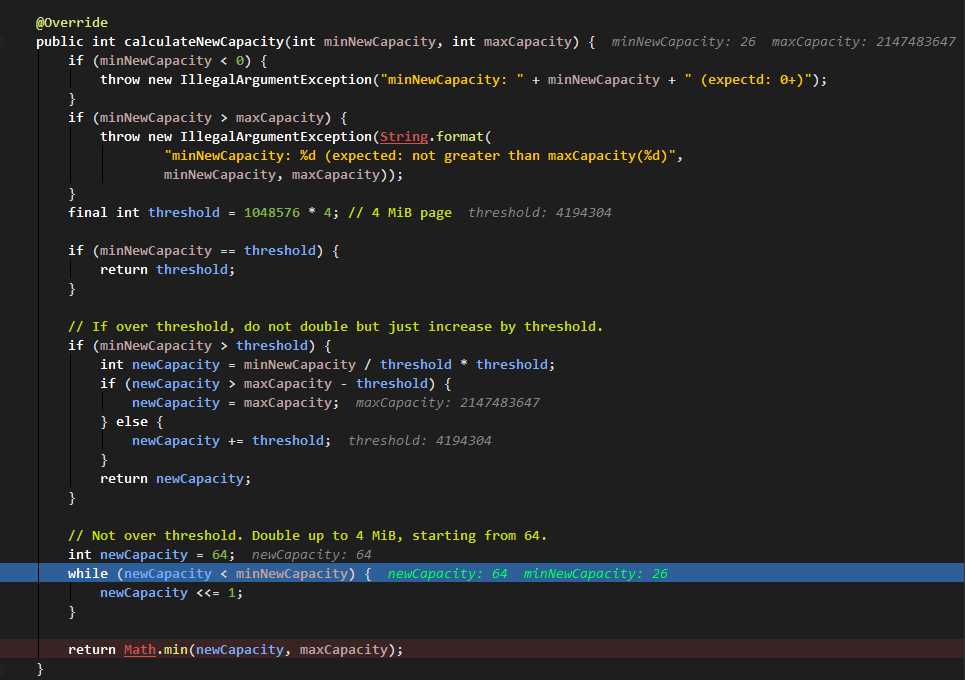Click 'return threshold;' statement
This screenshot has height=680, width=965.
click(167, 270)
